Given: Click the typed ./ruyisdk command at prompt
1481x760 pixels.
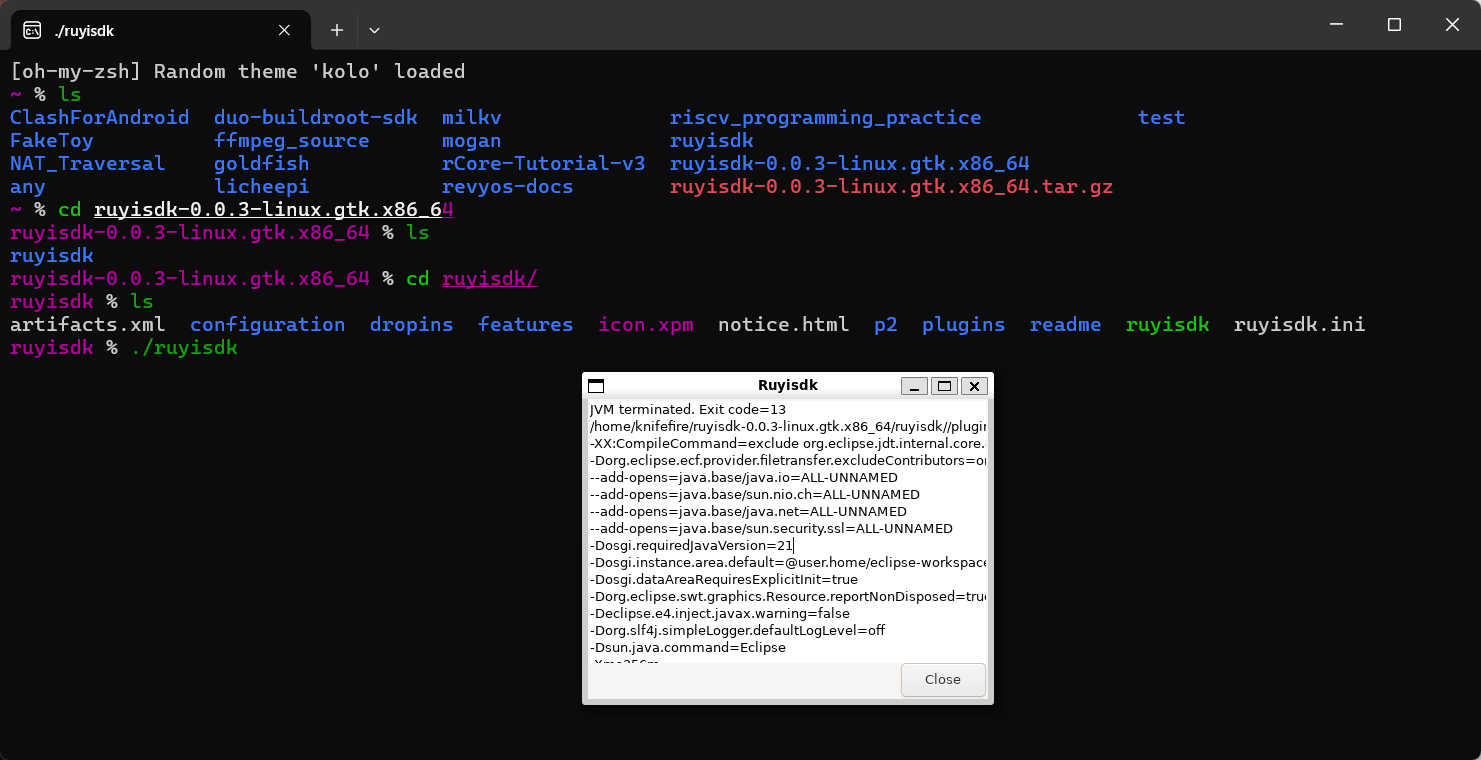Looking at the screenshot, I should pos(184,348).
